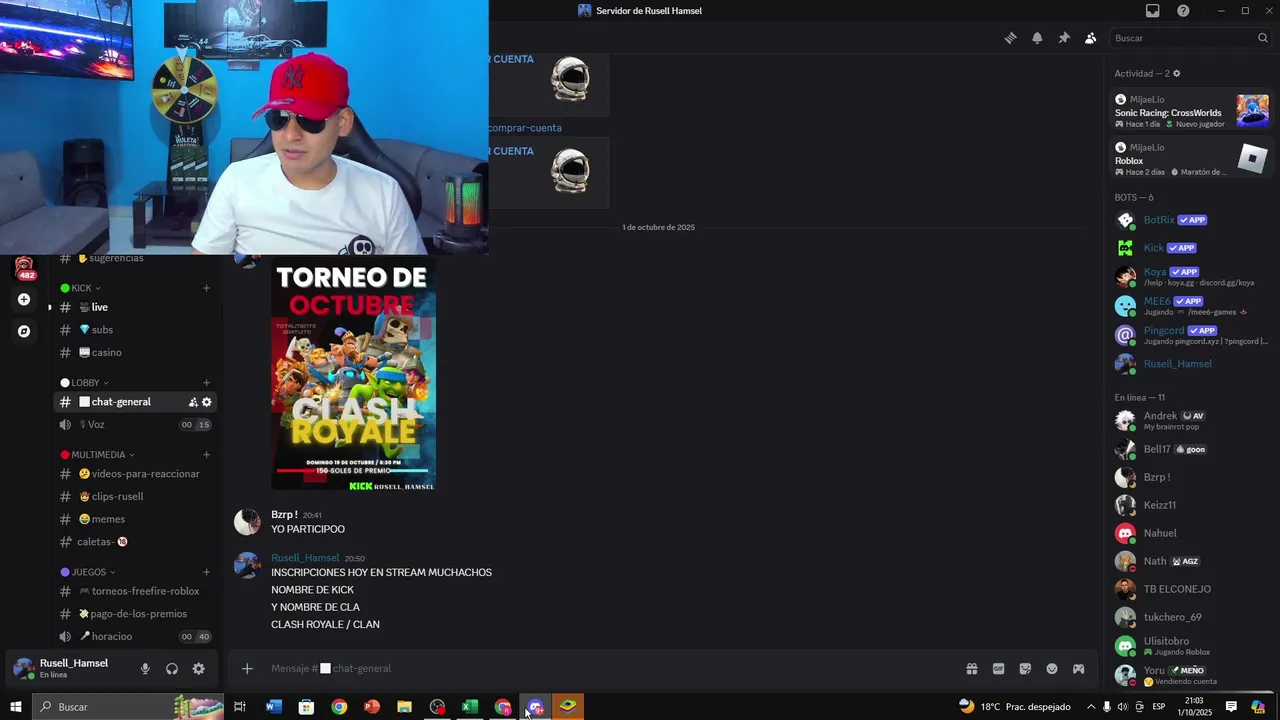Create invite icon on chat-general

click(x=192, y=402)
